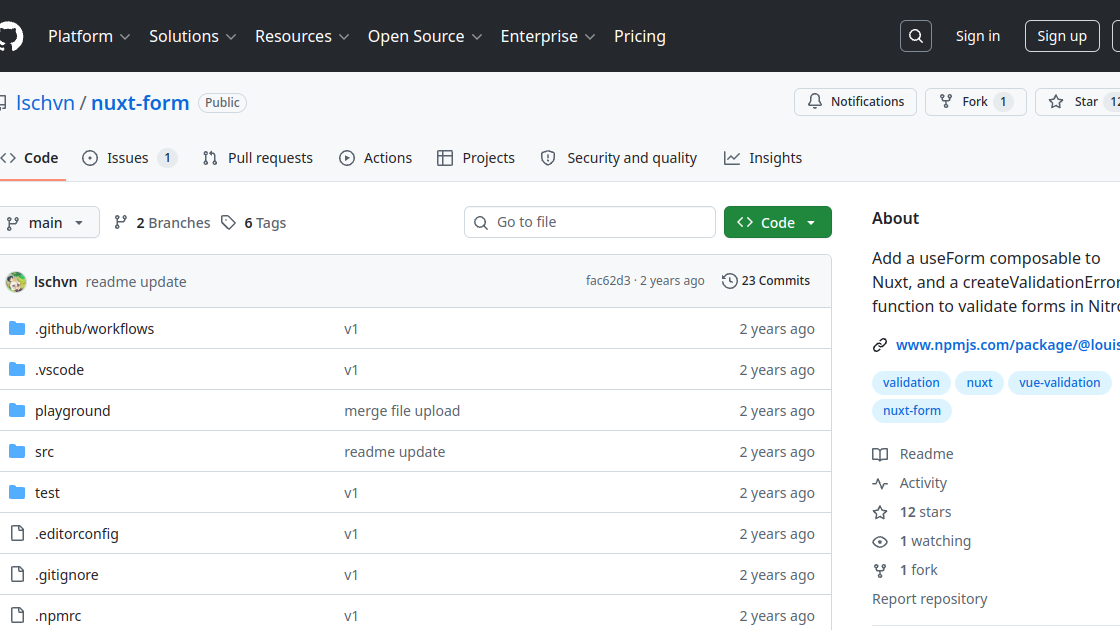
Task: Open the test folder
Action: [x=47, y=493]
